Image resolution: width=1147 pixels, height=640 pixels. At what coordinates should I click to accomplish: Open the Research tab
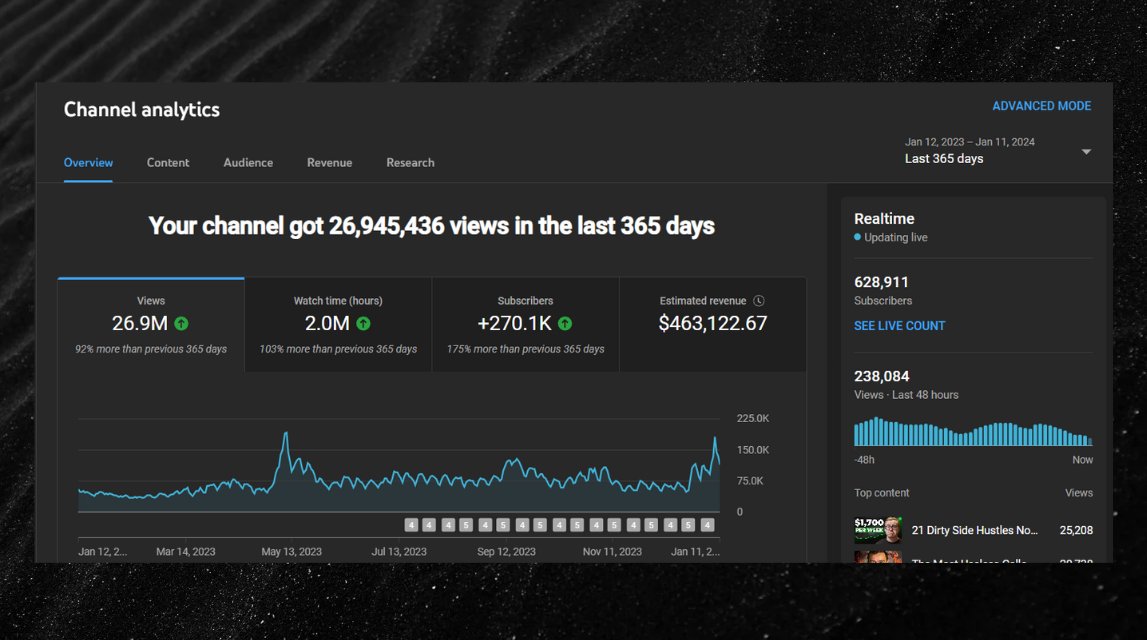click(x=410, y=162)
